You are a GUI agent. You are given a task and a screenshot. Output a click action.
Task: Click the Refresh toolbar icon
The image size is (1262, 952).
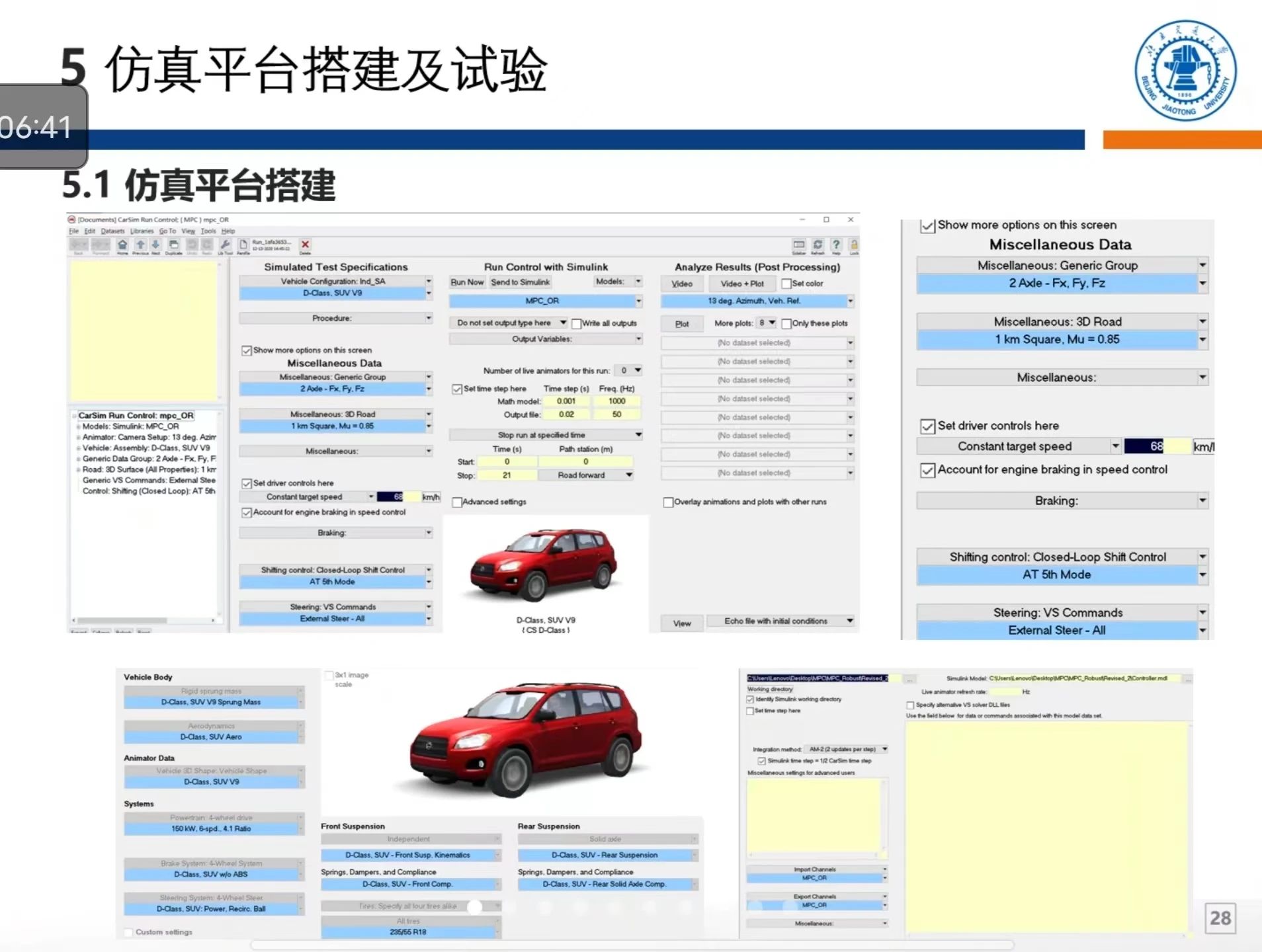[x=818, y=245]
